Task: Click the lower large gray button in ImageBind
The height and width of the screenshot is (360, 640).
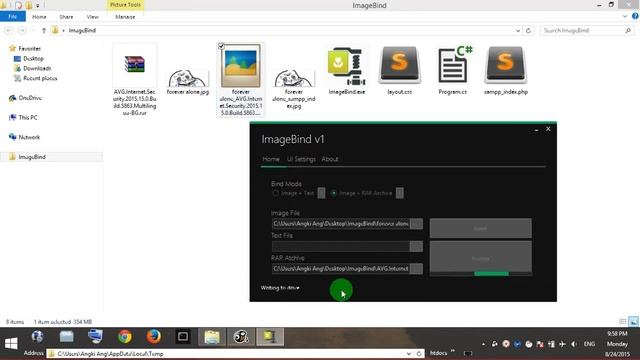Action: (x=480, y=256)
